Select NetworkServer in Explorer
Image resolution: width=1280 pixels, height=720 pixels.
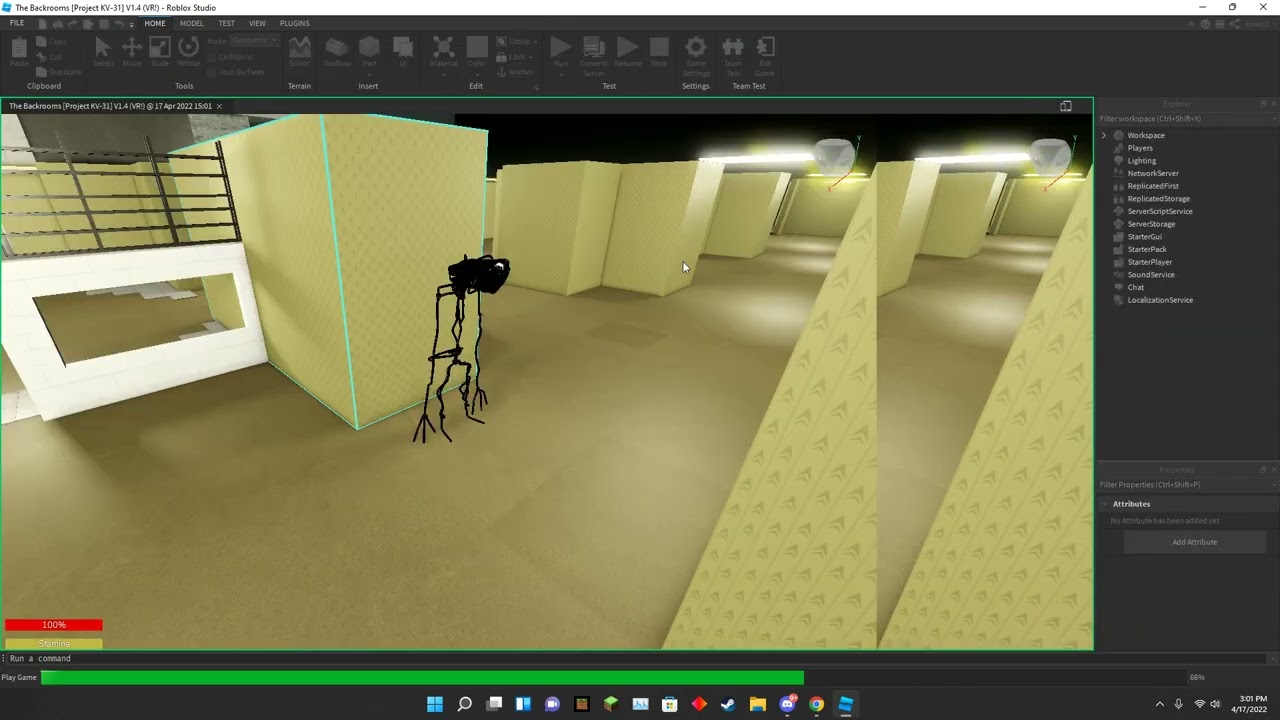1153,173
